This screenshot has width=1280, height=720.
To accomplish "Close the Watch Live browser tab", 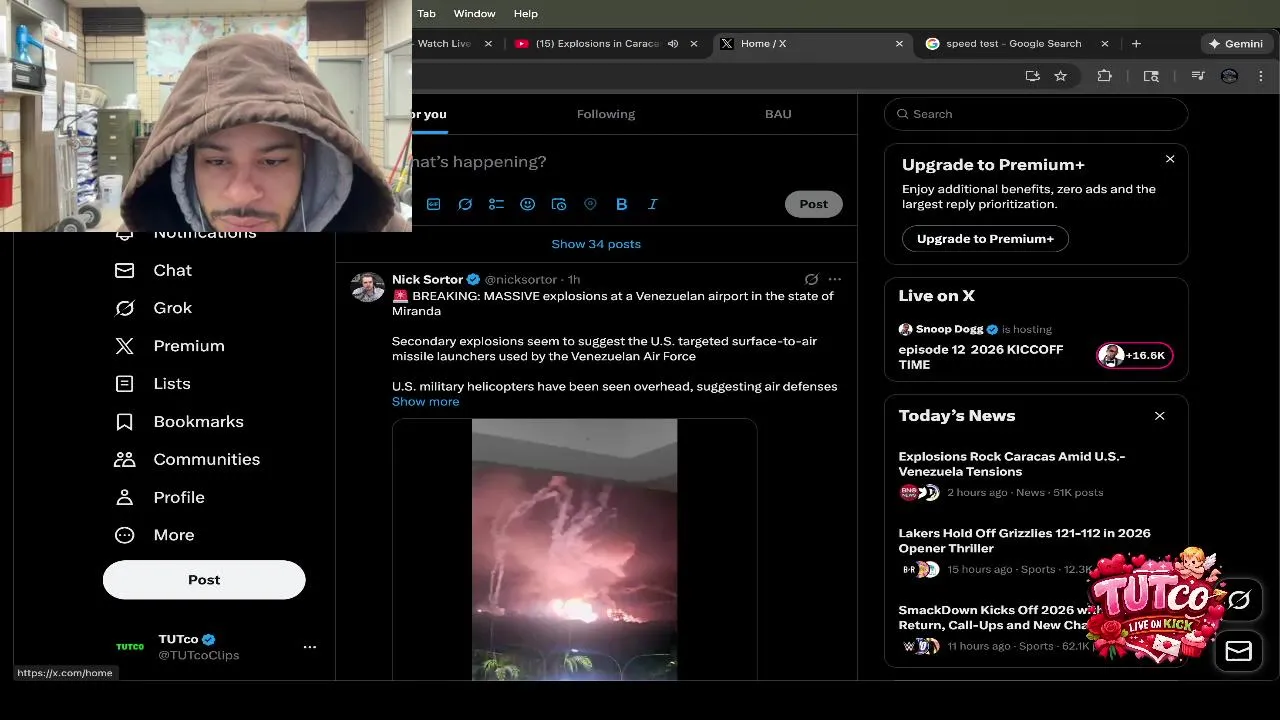I will click(x=488, y=44).
